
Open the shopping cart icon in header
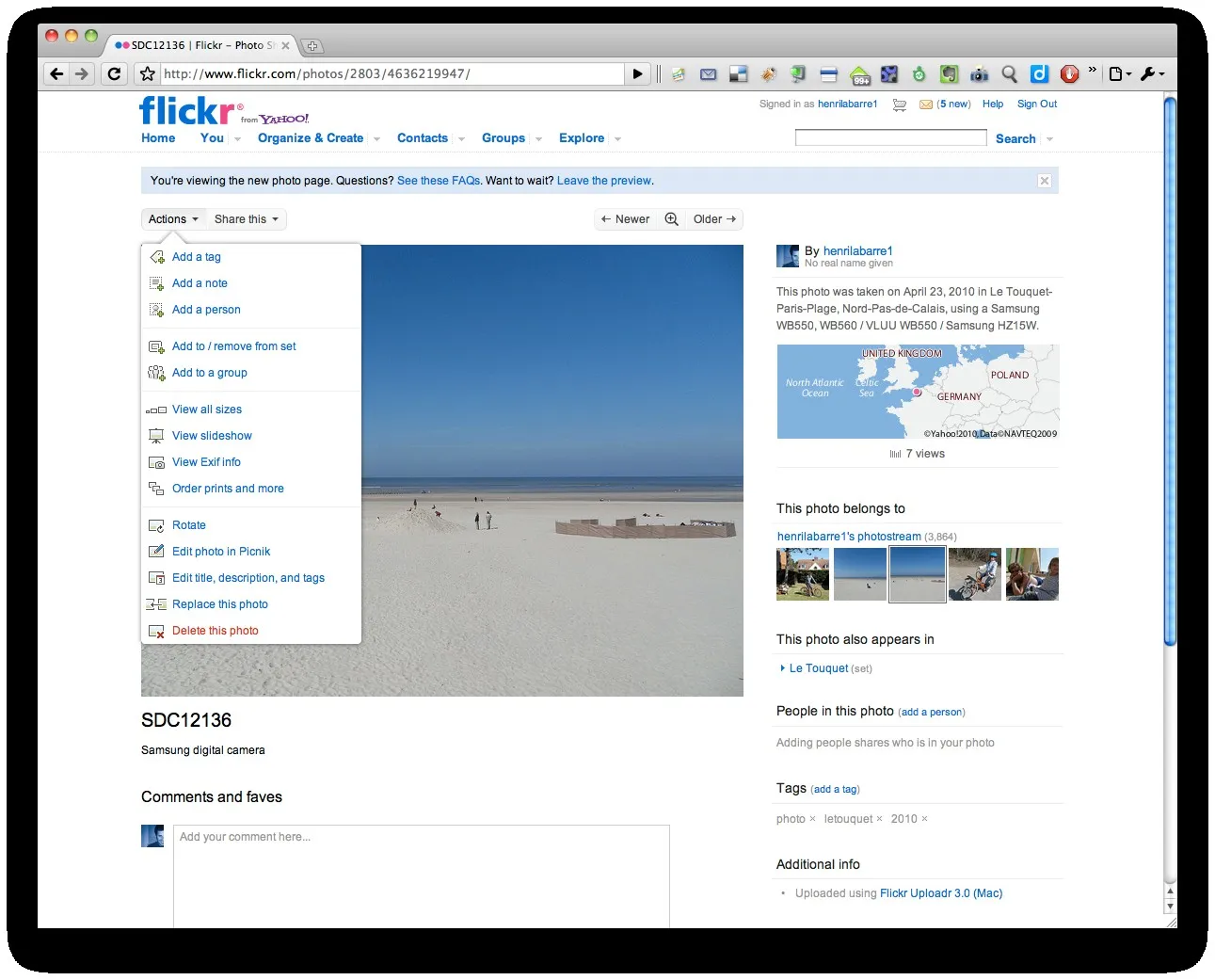point(900,104)
